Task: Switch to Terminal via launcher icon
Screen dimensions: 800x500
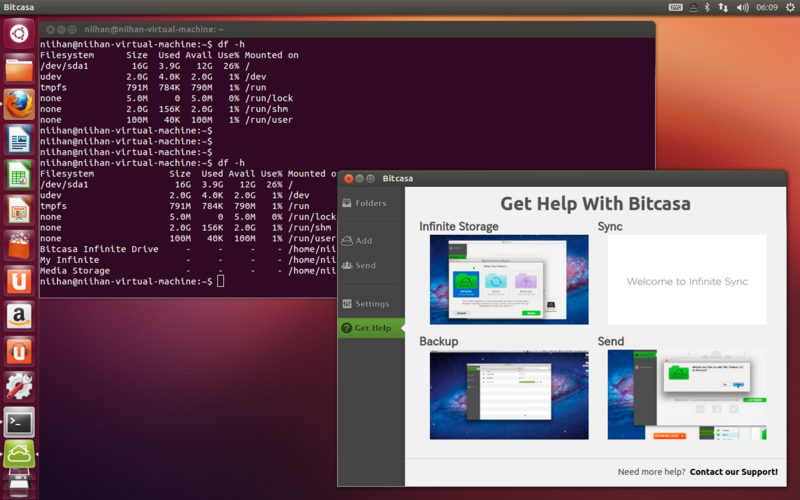Action: [19, 422]
